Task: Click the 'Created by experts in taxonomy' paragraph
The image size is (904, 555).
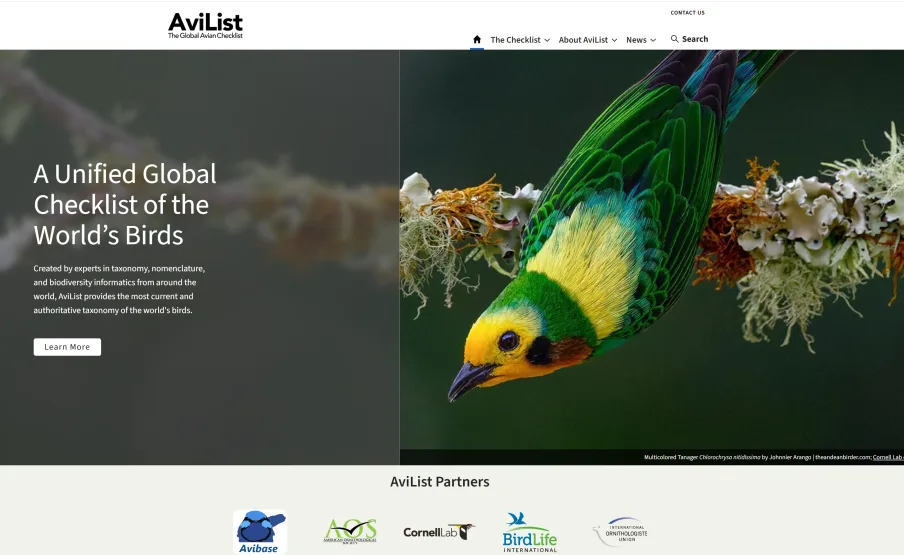Action: [119, 289]
